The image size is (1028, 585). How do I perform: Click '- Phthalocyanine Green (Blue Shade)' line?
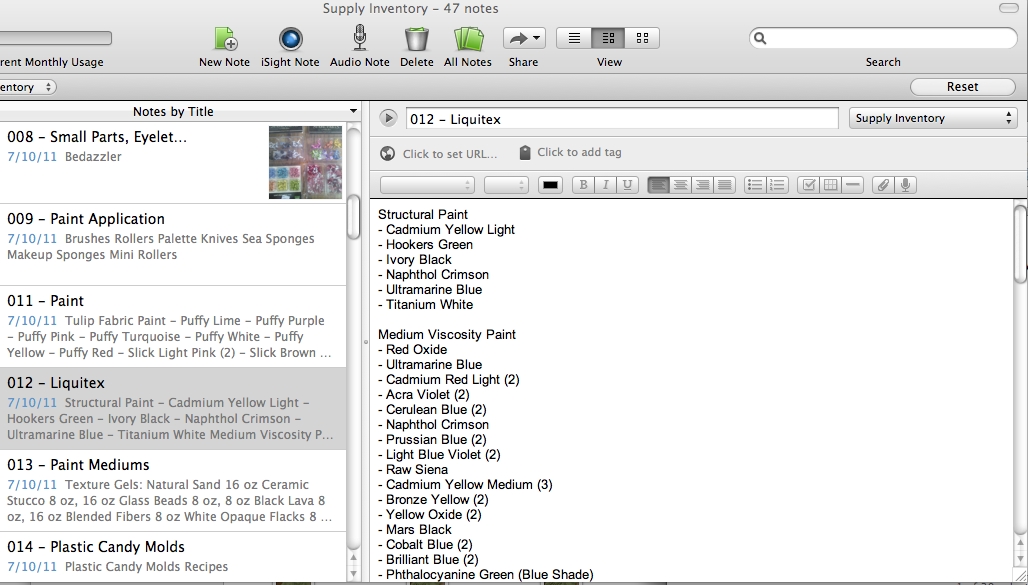(x=486, y=575)
